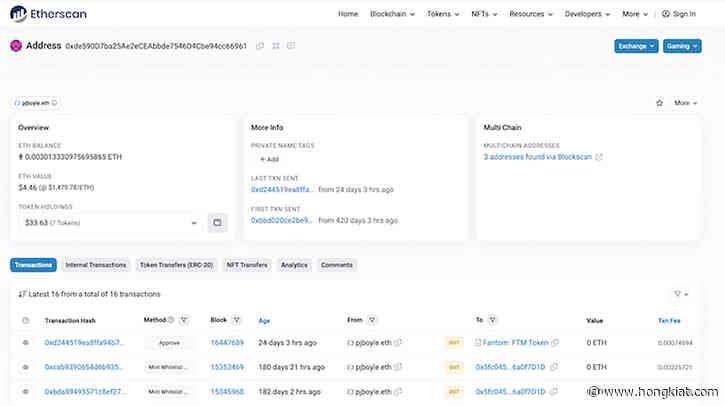This screenshot has width=725, height=406.
Task: Toggle Txn Fee column header
Action: (669, 320)
